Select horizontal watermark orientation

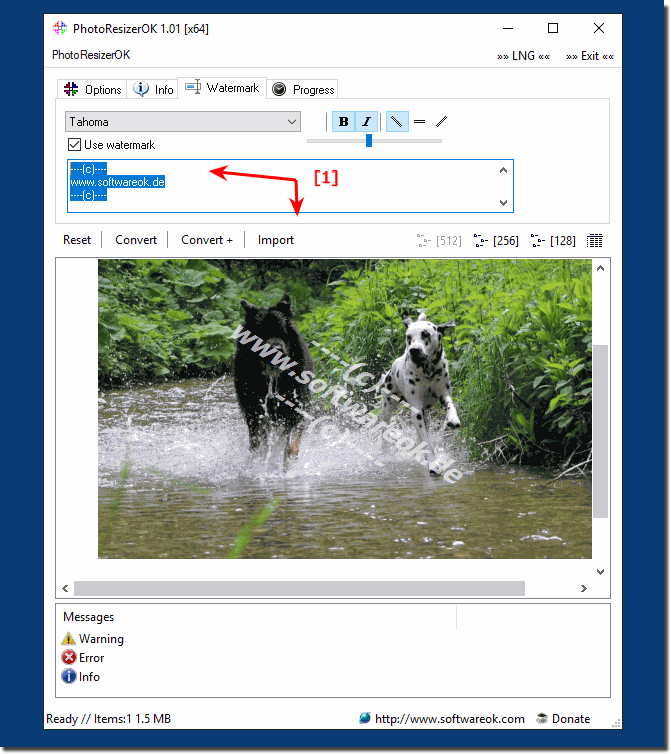click(419, 122)
